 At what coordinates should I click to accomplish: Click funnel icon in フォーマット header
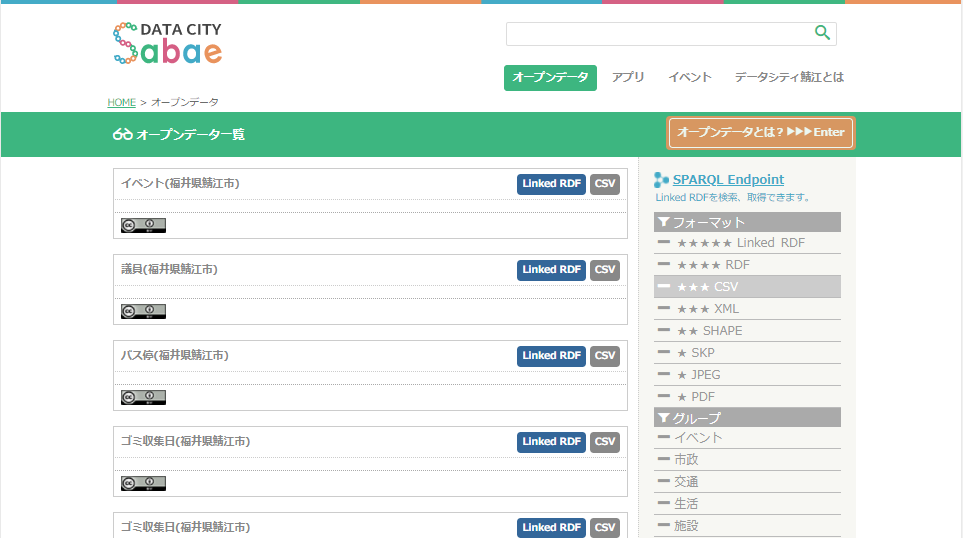click(663, 222)
